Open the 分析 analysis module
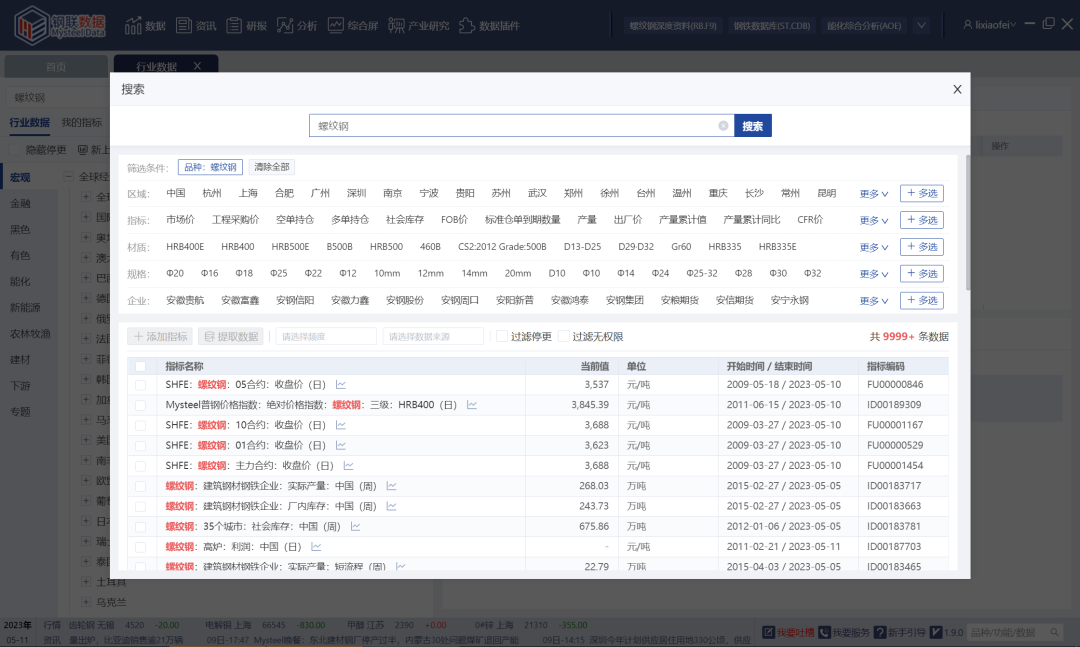1080x647 pixels. pos(297,25)
